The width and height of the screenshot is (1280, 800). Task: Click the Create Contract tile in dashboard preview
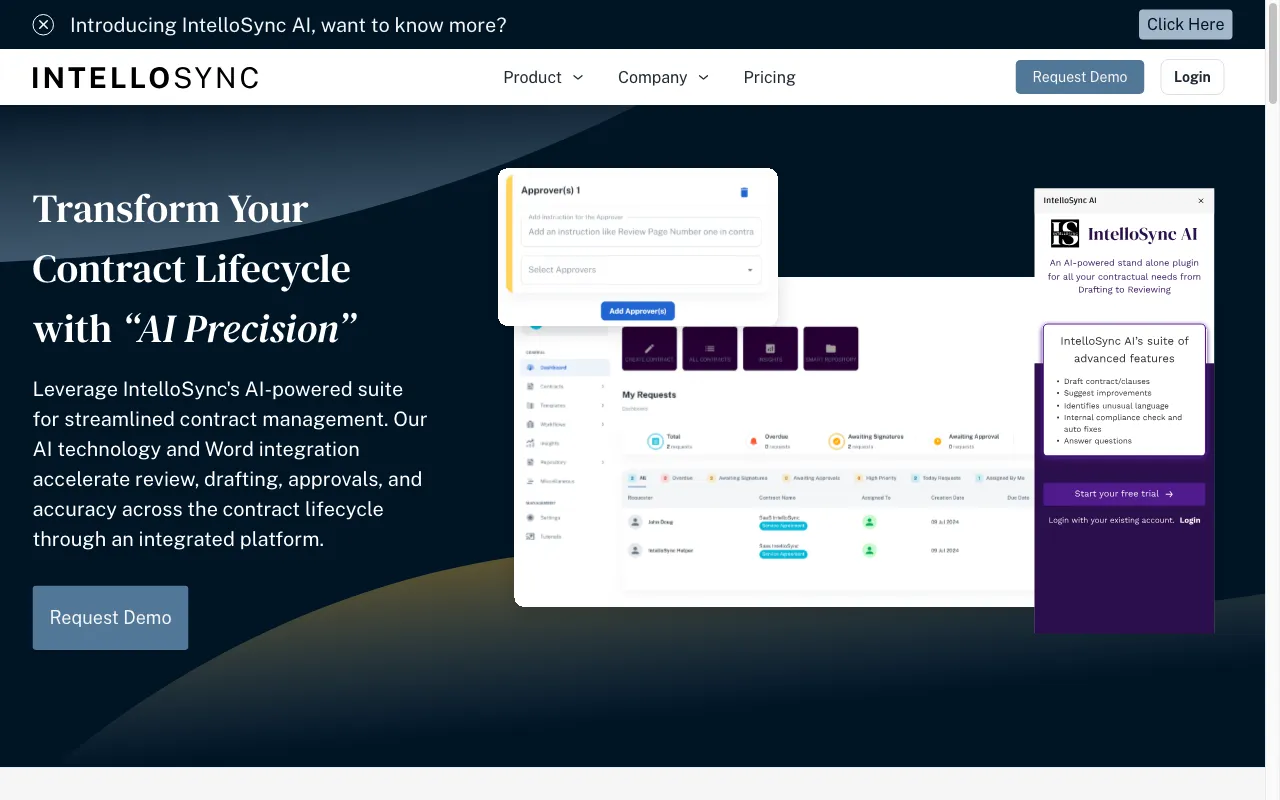tap(649, 349)
